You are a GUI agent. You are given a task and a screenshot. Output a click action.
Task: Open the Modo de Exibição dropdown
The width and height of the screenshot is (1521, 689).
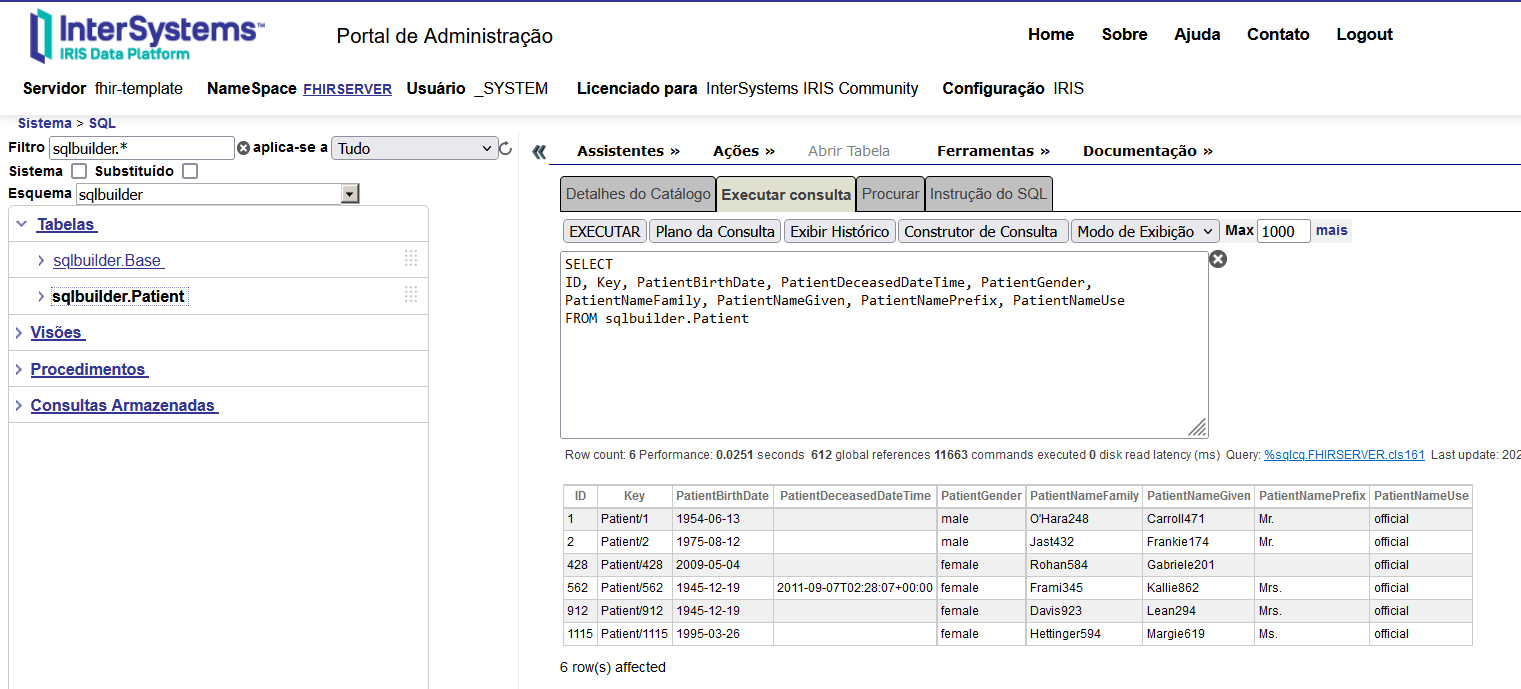click(1145, 231)
